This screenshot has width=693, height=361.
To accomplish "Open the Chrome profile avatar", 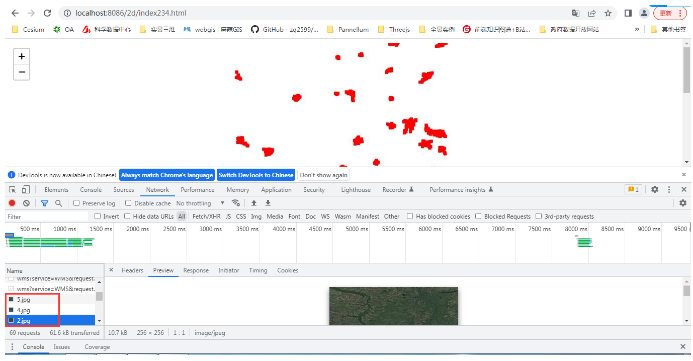I will 644,13.
